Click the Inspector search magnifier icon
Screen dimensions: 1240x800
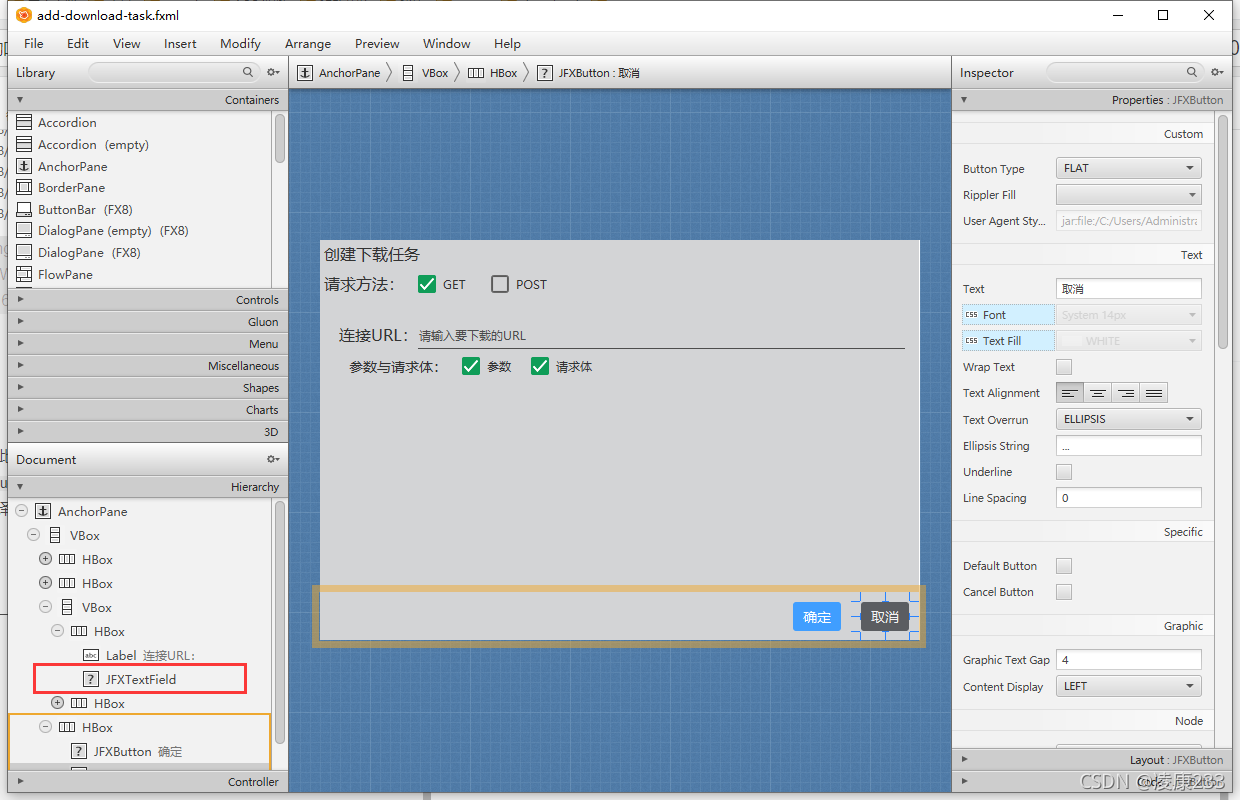click(x=1192, y=72)
